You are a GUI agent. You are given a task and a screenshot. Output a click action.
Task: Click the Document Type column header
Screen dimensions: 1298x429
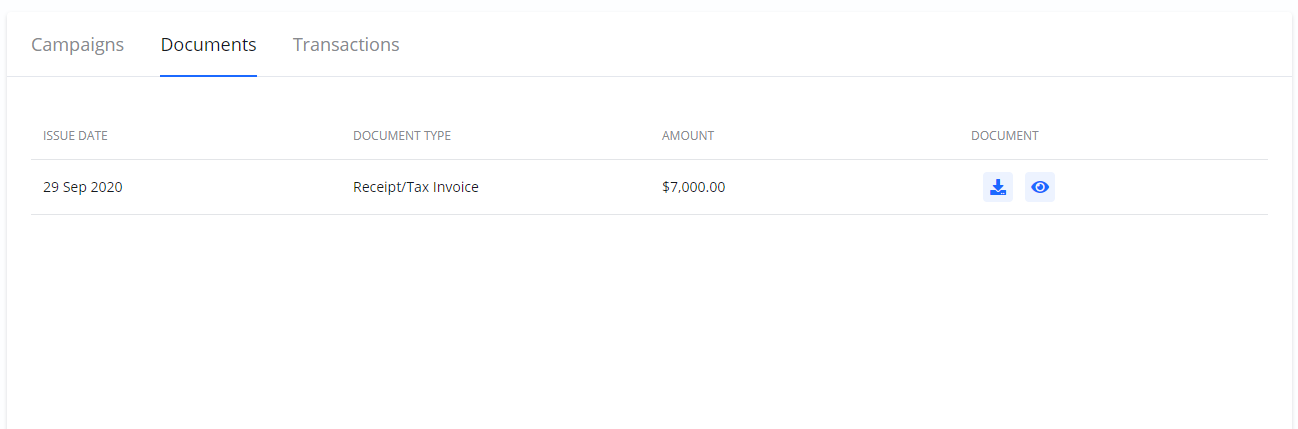pos(402,136)
